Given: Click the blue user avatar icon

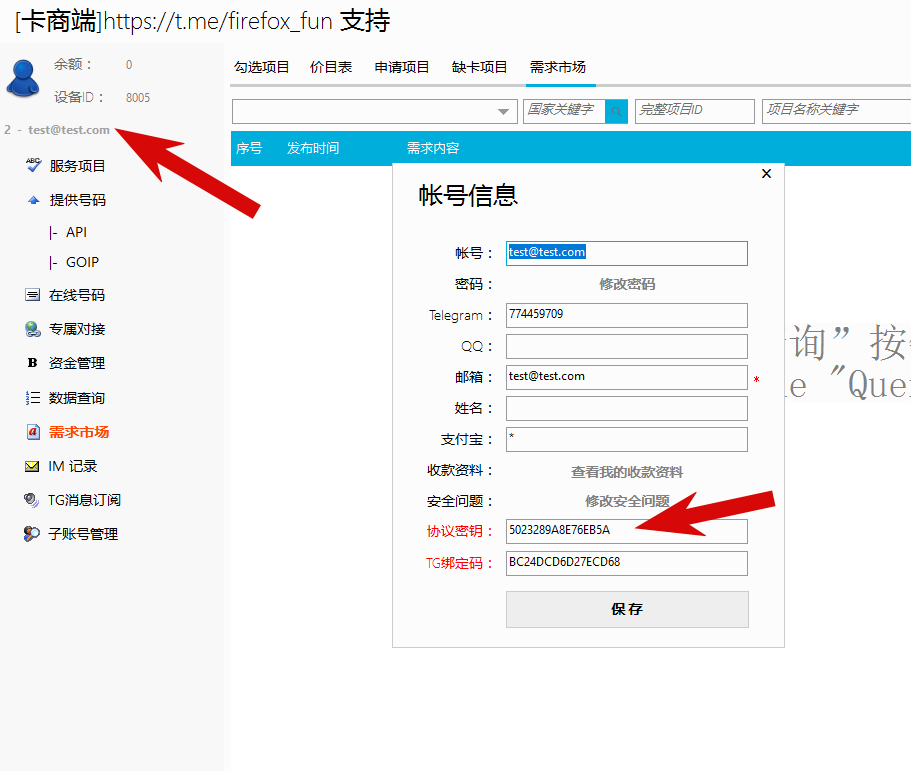Looking at the screenshot, I should point(23,78).
